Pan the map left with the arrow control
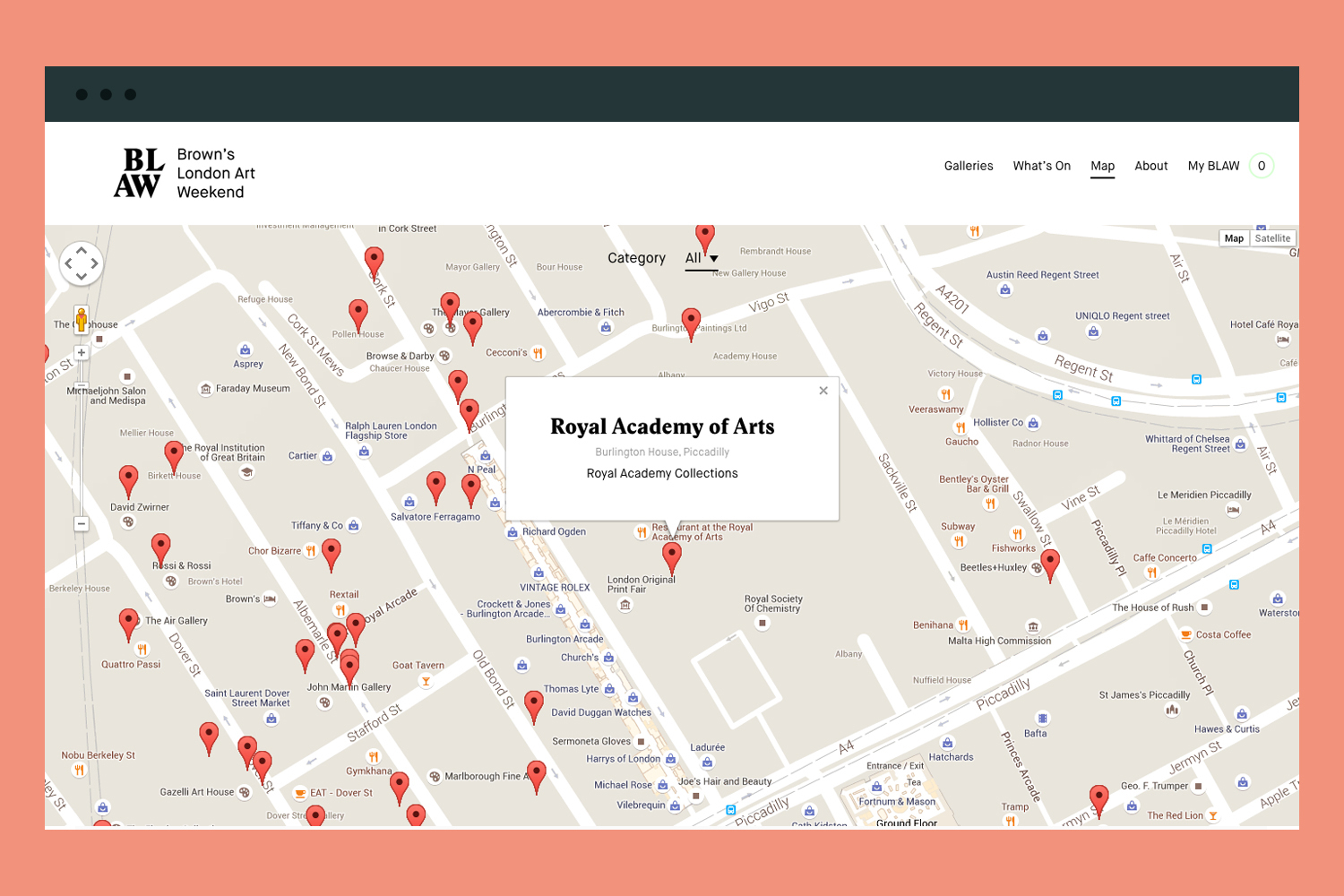 pos(68,263)
